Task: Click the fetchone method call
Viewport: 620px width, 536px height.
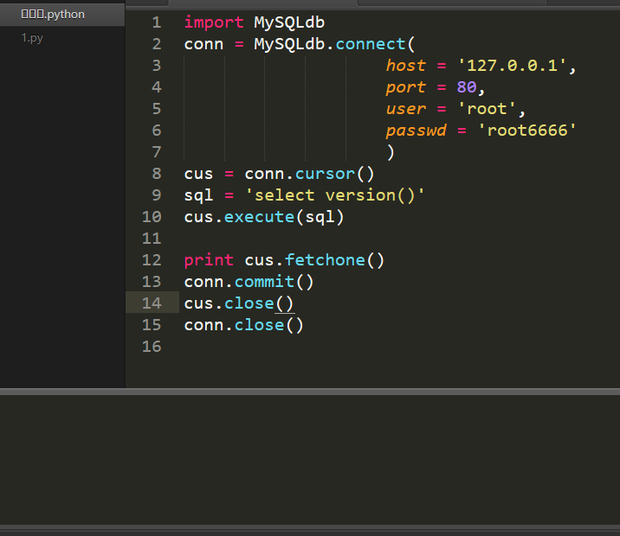Action: pos(325,260)
